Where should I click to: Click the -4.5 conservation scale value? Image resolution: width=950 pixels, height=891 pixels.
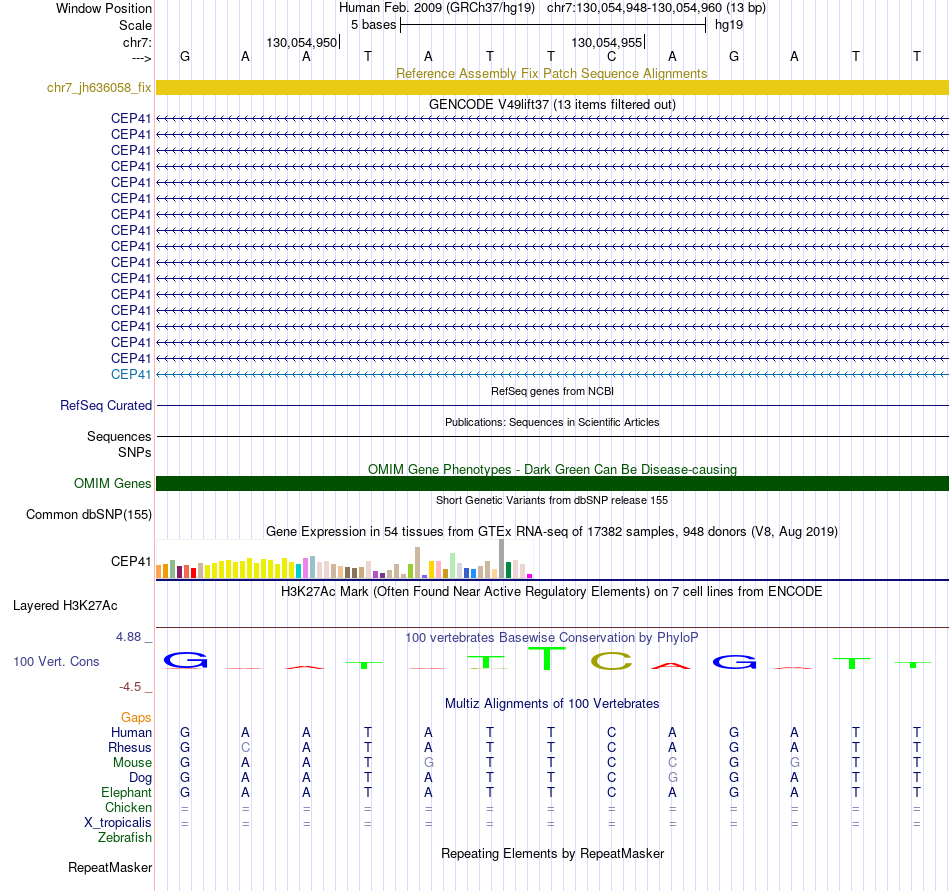(x=130, y=686)
